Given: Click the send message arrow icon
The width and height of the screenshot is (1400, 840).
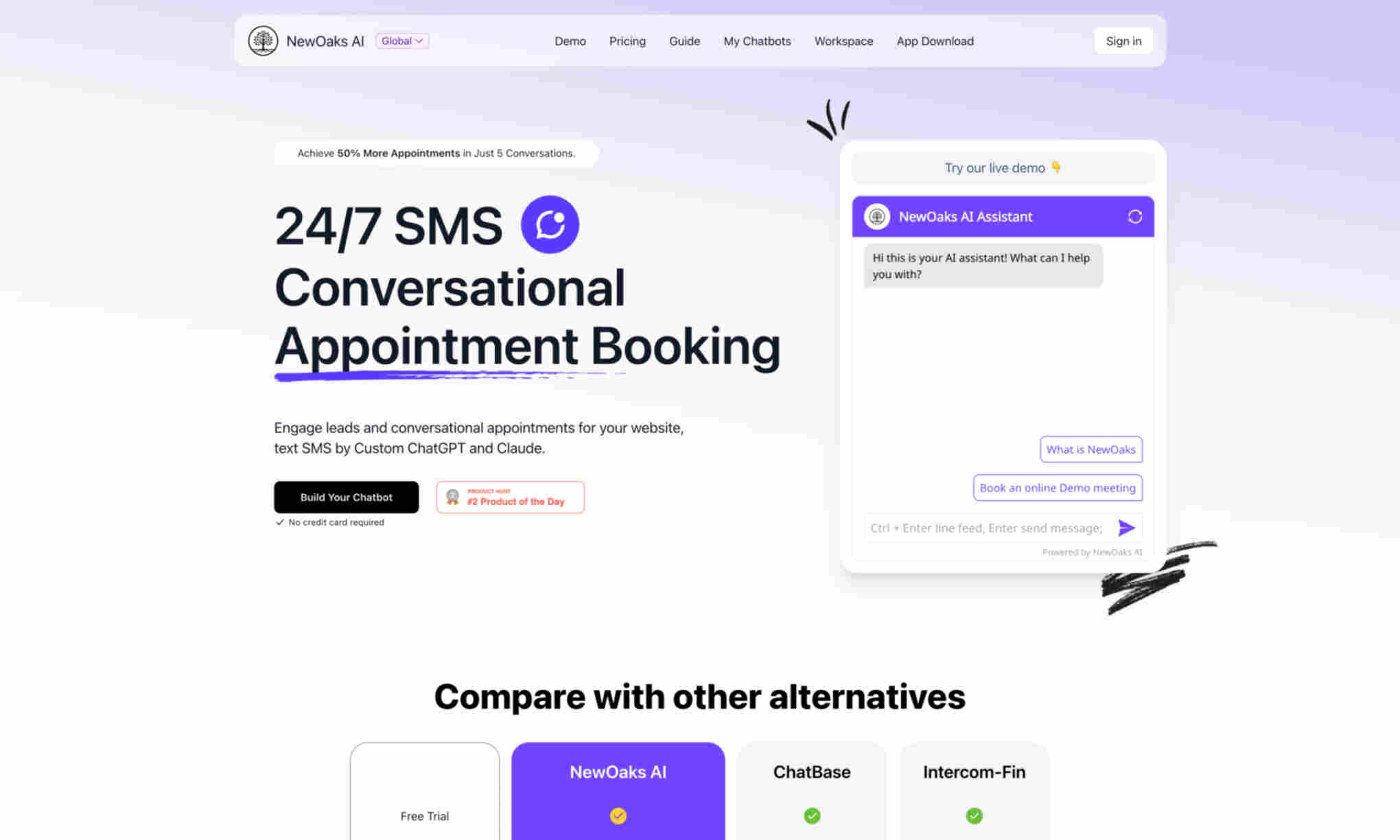Looking at the screenshot, I should pyautogui.click(x=1126, y=528).
